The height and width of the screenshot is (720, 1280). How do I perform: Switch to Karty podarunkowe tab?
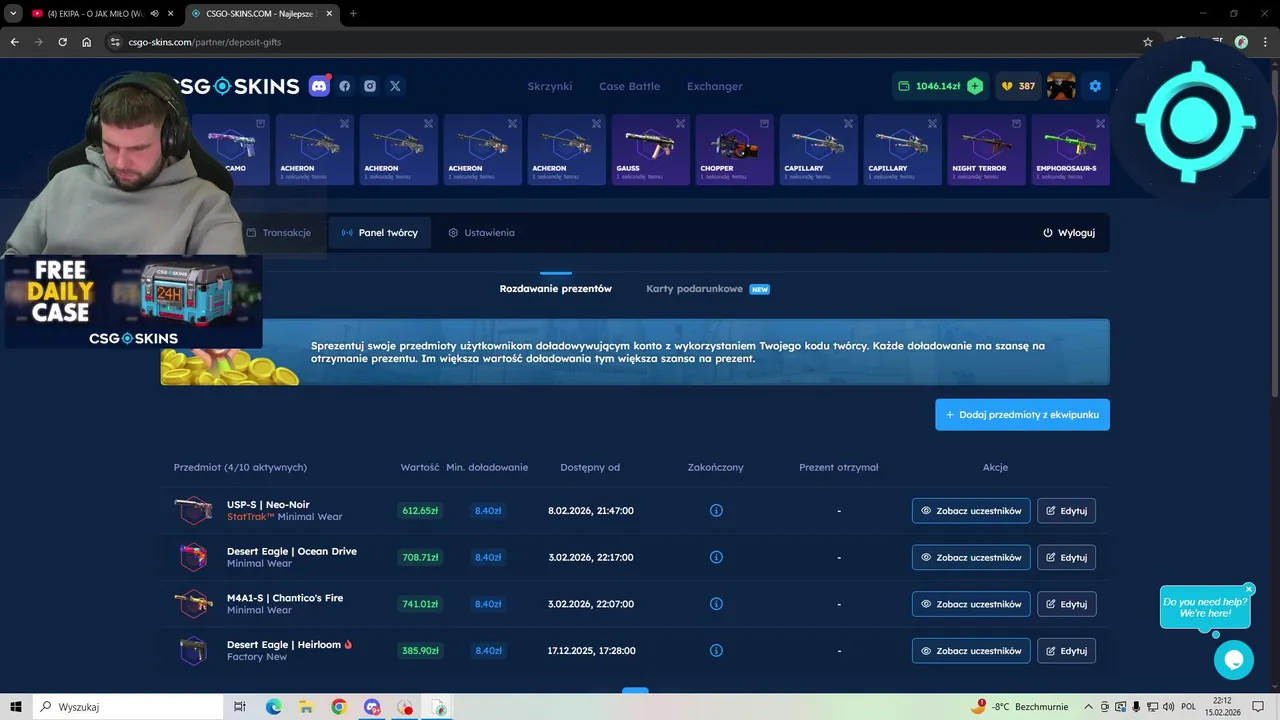pos(707,289)
